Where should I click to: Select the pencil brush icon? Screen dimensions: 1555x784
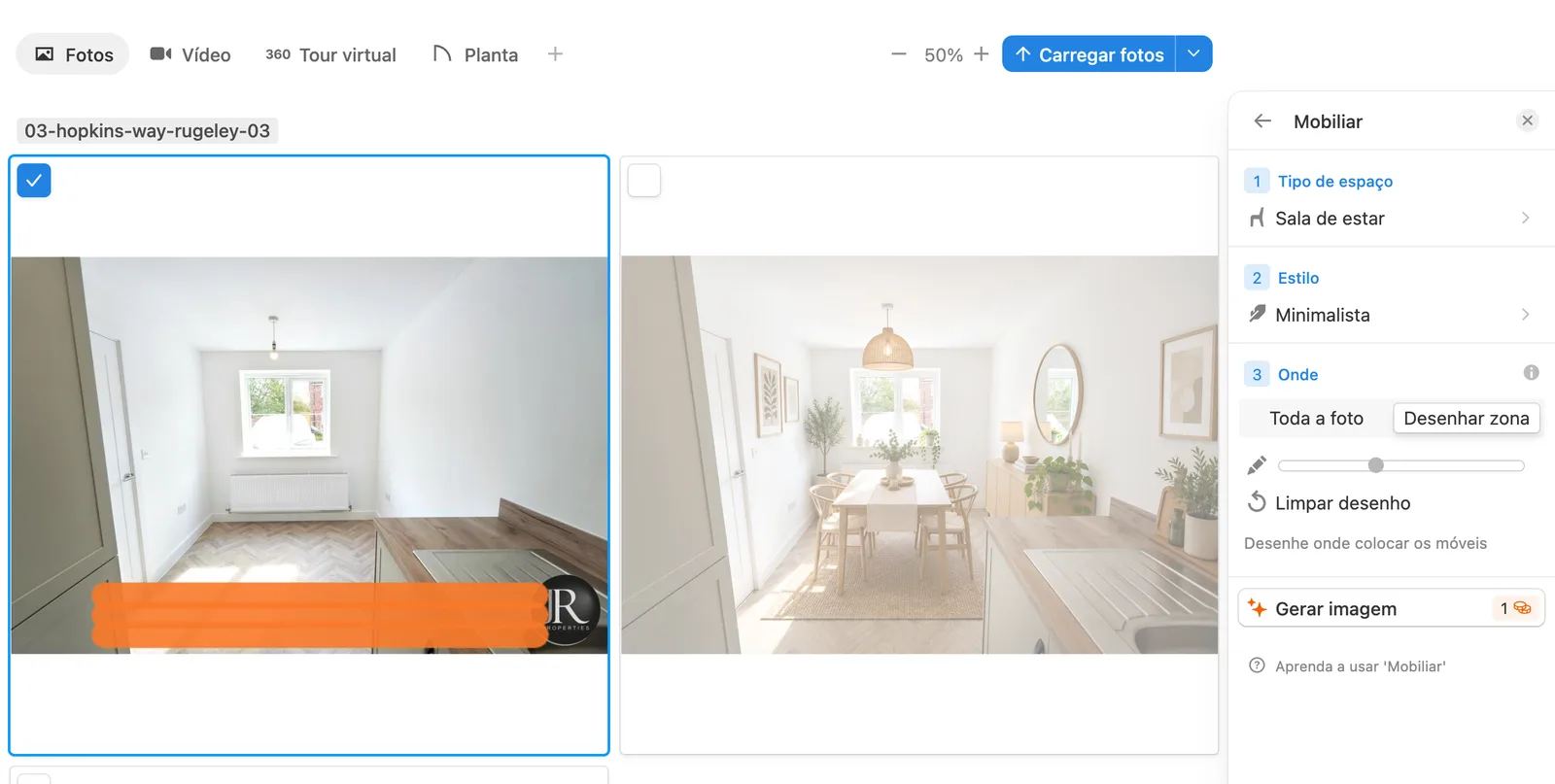[x=1257, y=465]
